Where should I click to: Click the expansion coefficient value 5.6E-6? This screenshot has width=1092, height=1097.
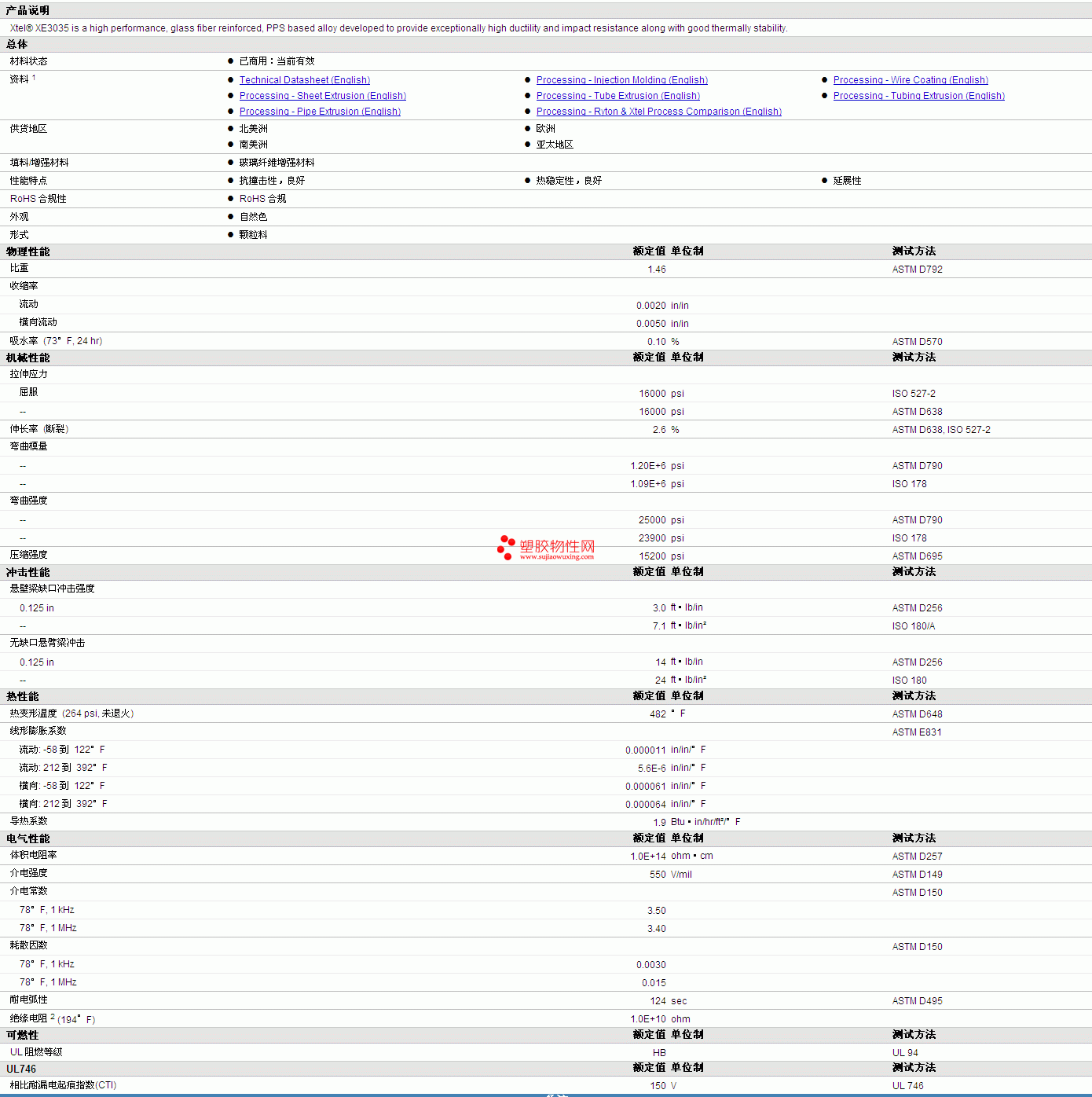tap(652, 769)
